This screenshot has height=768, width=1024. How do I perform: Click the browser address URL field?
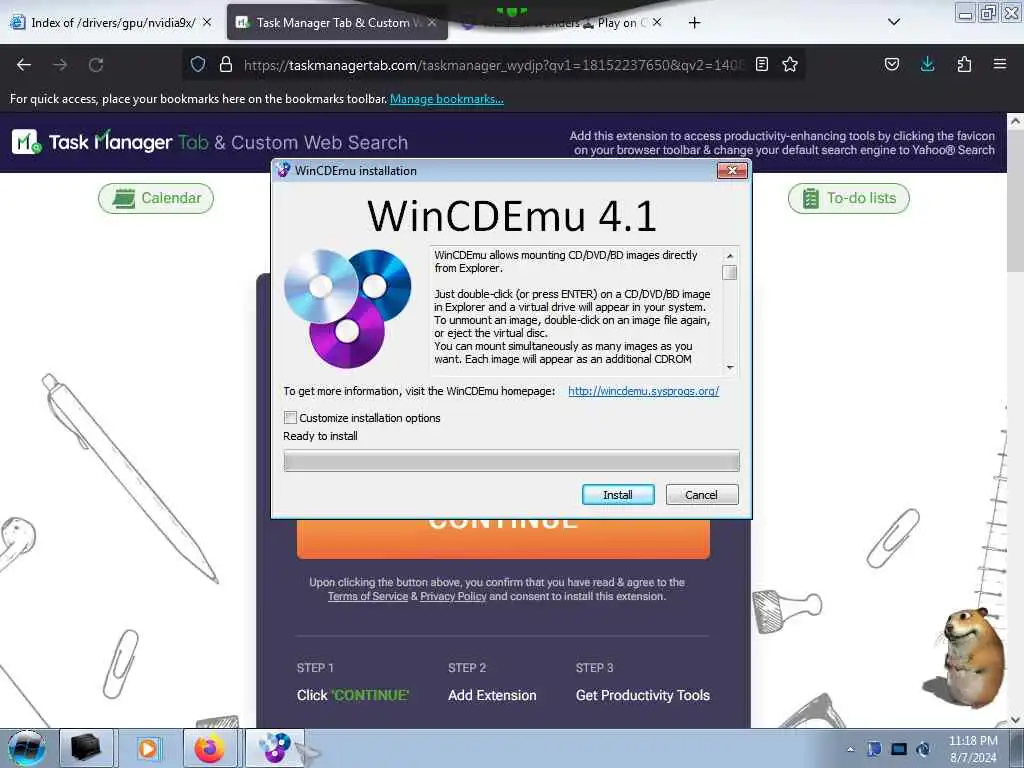point(493,65)
